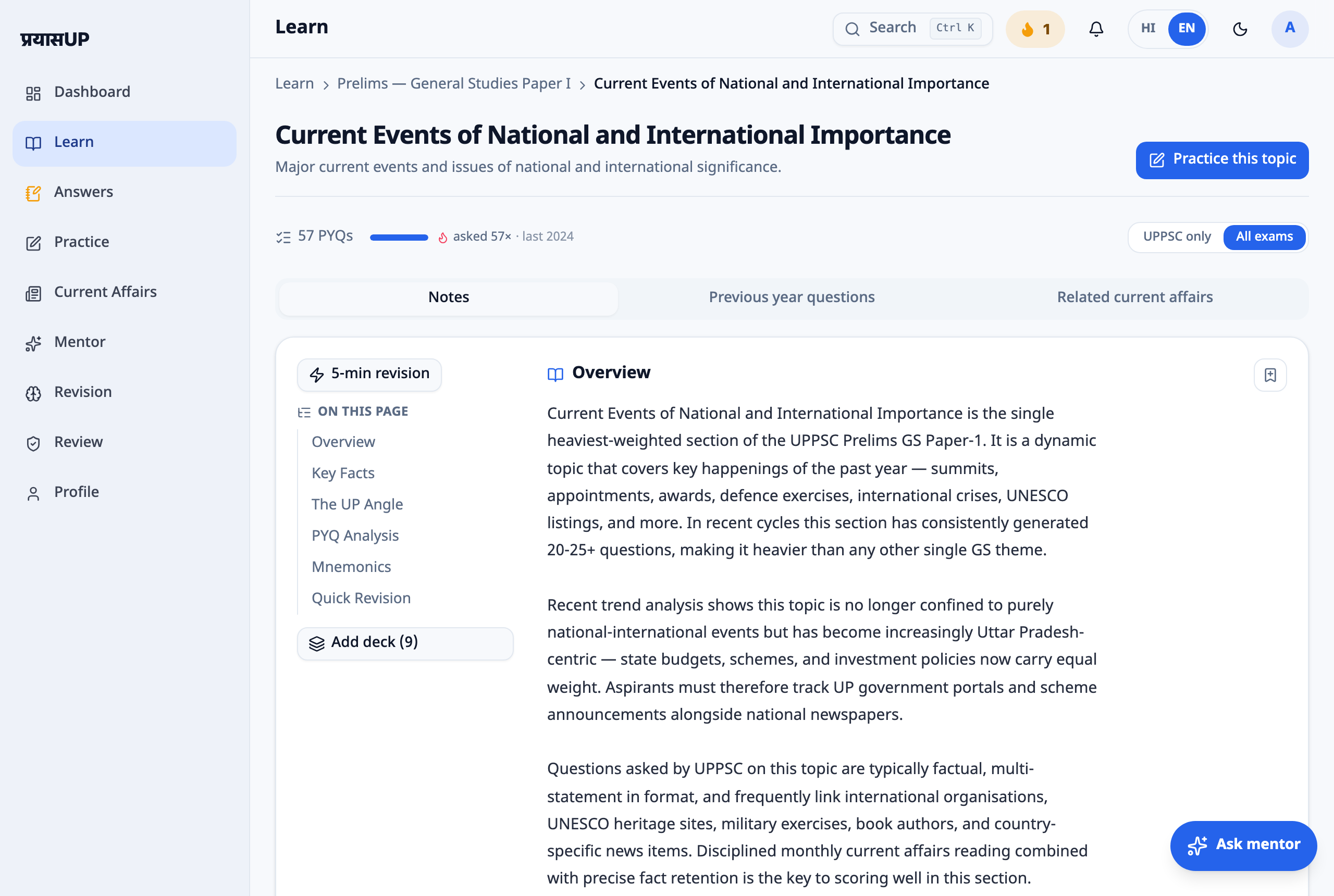Screen dimensions: 1334x896
Task: Click the Current Affairs newspaper icon
Action: click(33, 293)
